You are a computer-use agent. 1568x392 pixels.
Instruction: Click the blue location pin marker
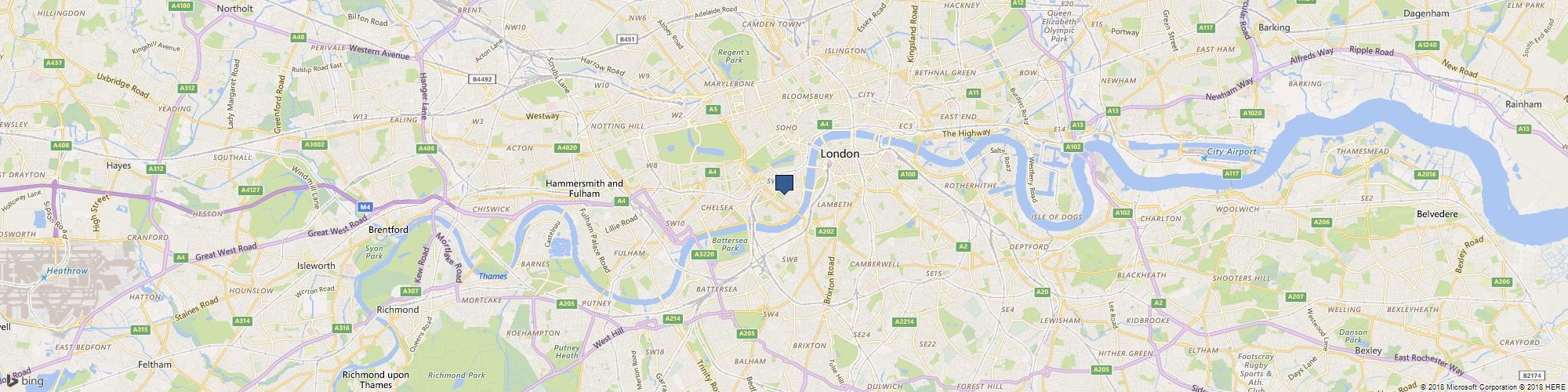coord(784,184)
